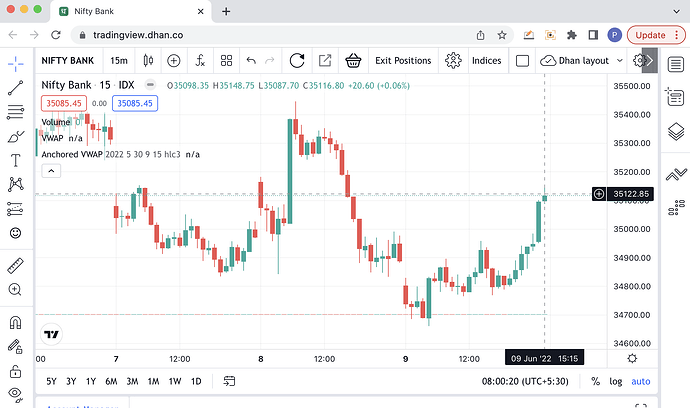690x408 pixels.
Task: Select the 3Y date range
Action: 71,382
